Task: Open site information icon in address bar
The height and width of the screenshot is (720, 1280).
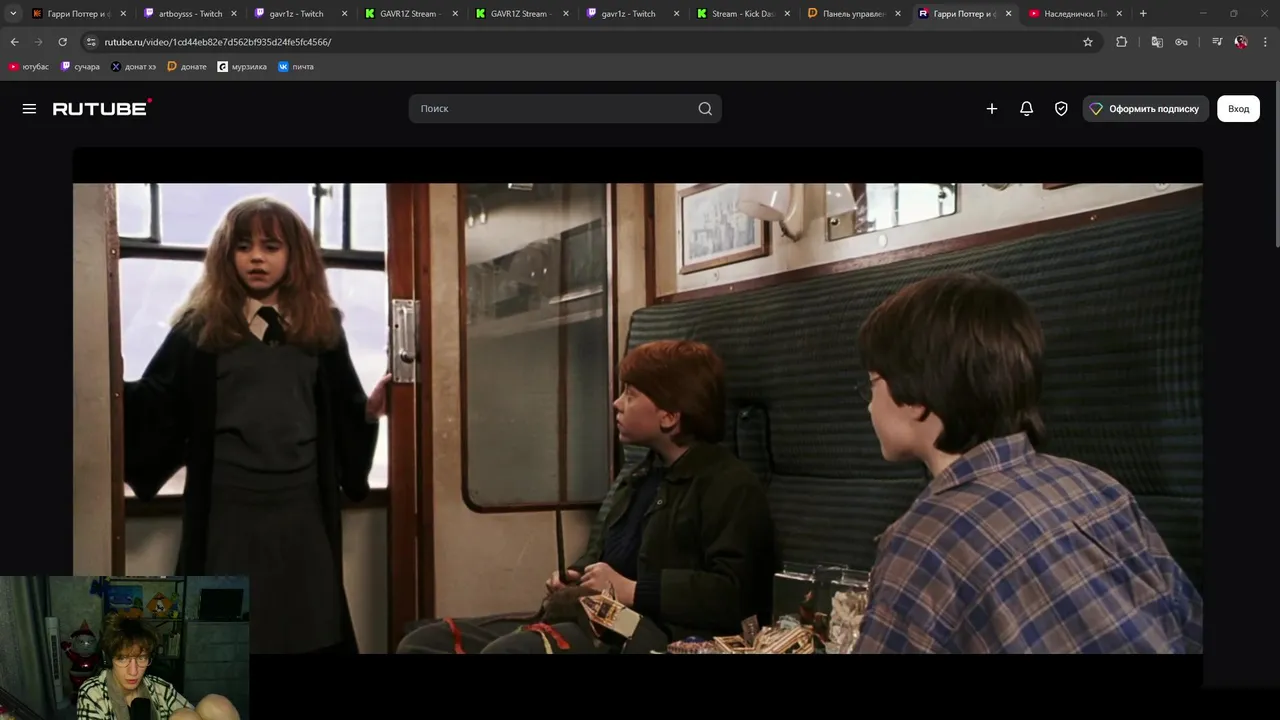Action: 91,42
